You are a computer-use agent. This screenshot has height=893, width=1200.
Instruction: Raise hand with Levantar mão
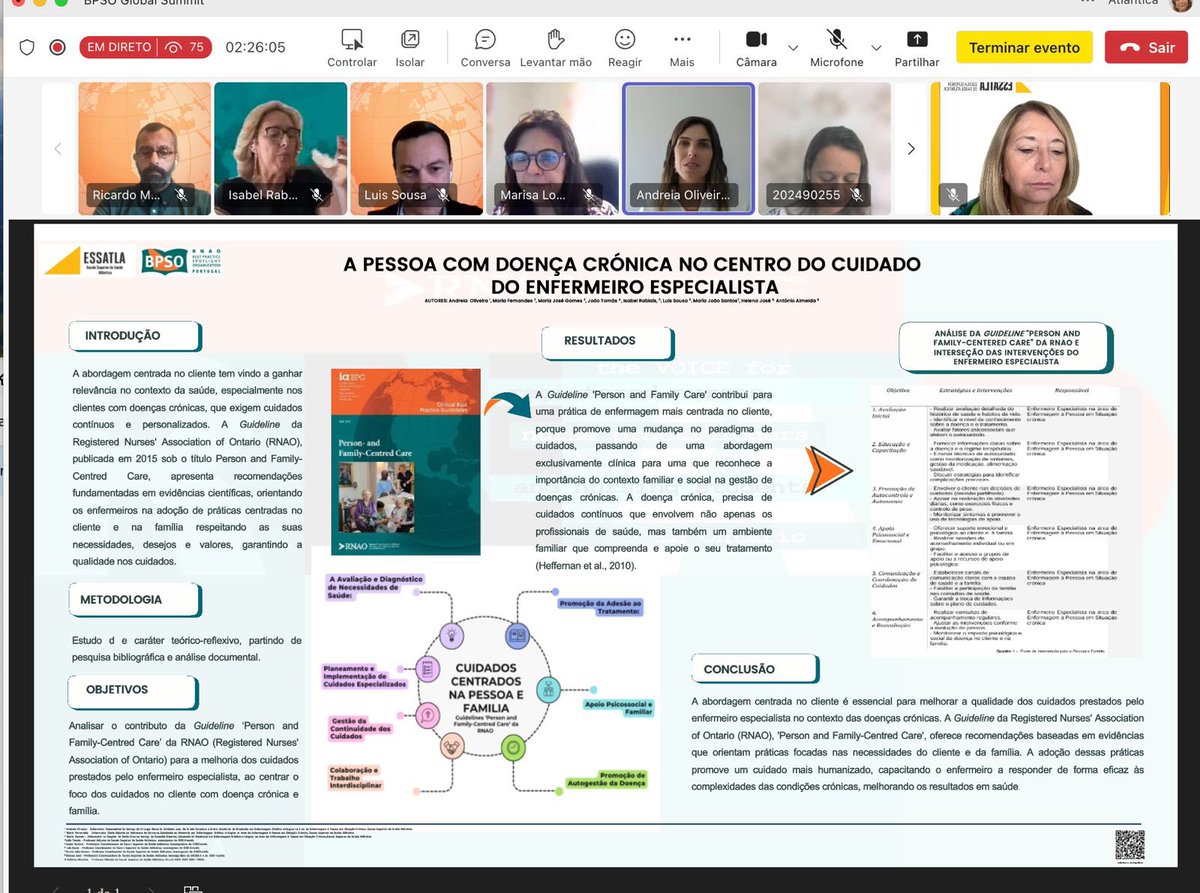click(x=556, y=48)
